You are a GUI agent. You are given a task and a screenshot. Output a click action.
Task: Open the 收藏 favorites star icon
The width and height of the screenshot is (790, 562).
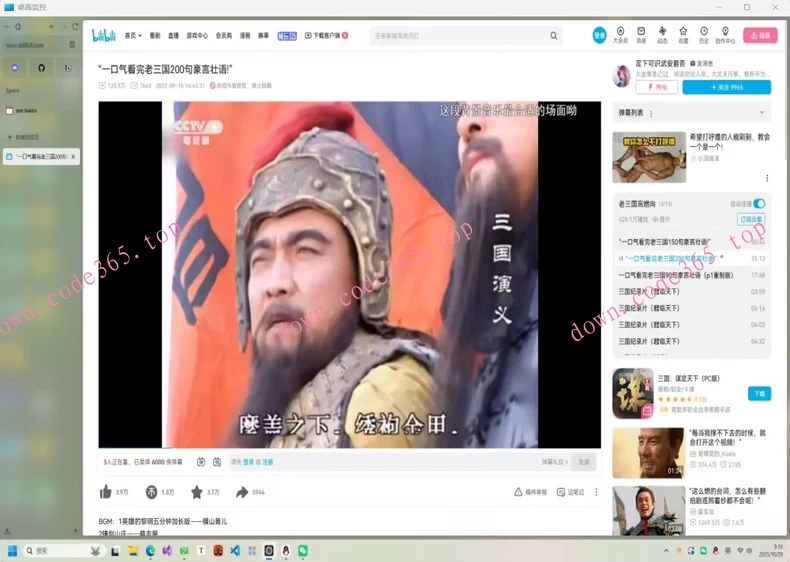(x=683, y=35)
